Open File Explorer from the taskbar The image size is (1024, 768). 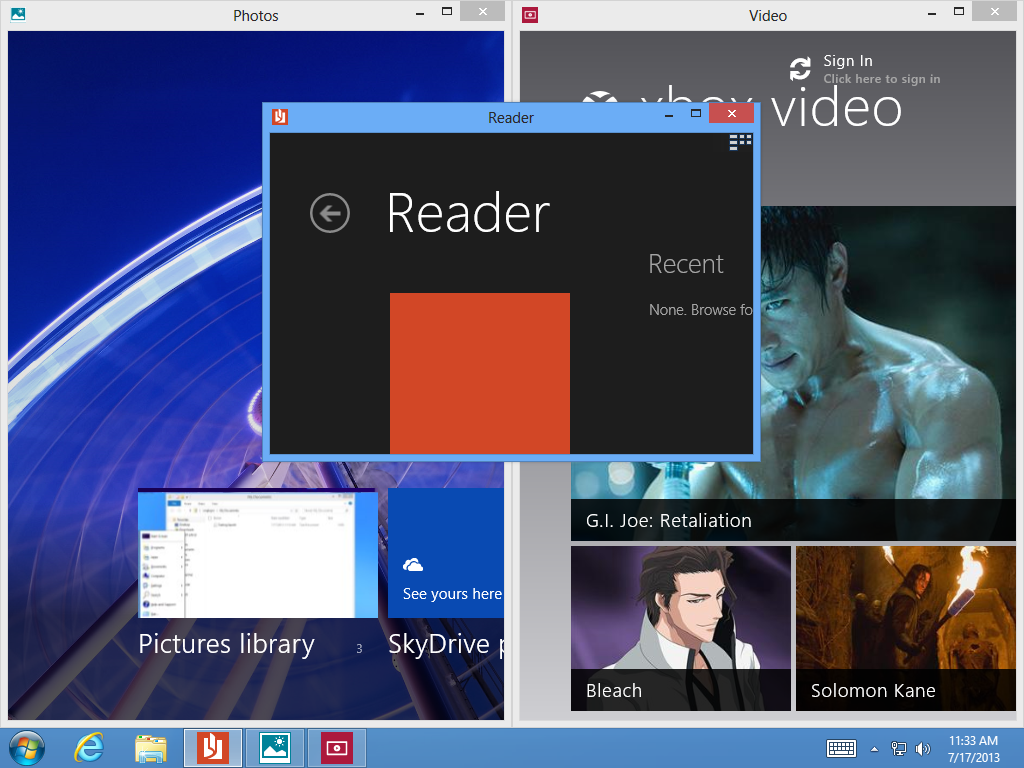(151, 748)
